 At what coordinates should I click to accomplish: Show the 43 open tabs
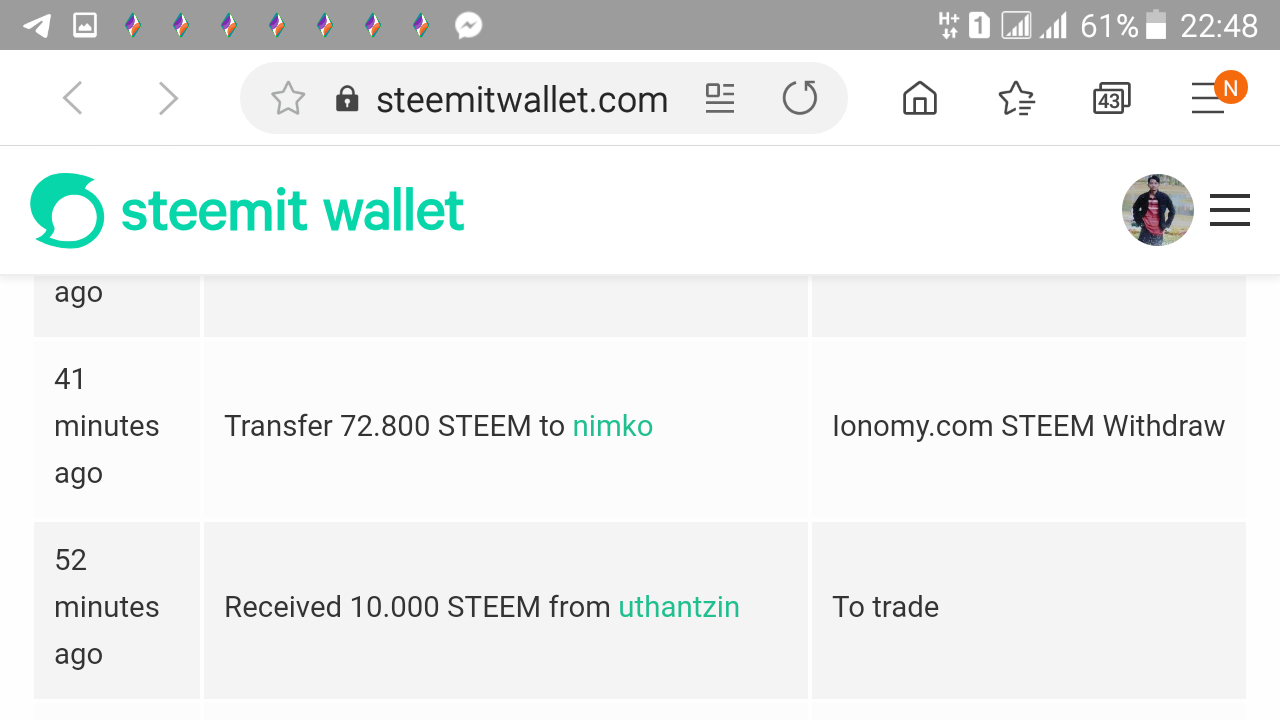[1111, 98]
